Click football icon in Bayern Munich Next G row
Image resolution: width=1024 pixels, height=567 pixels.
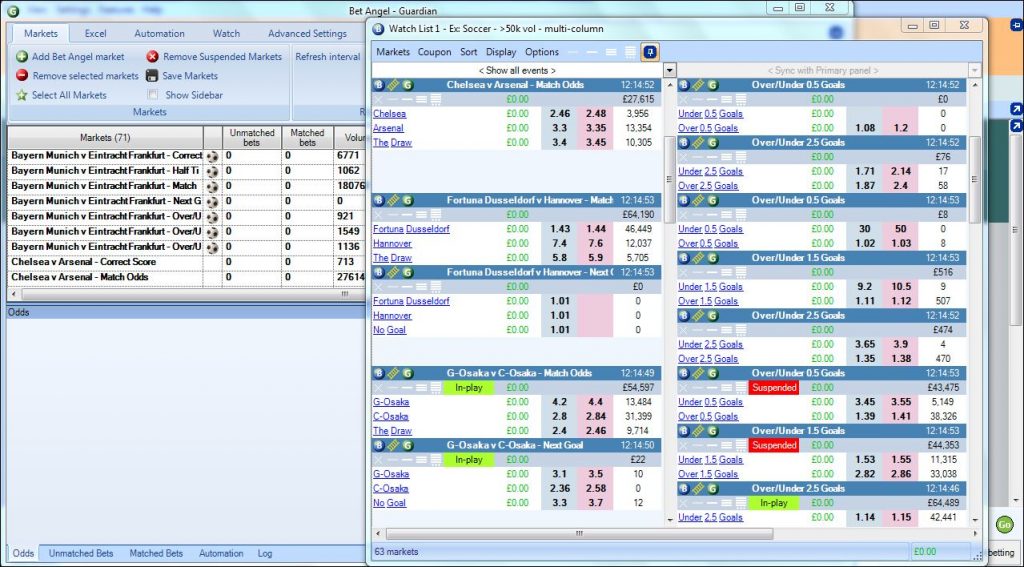click(x=212, y=202)
